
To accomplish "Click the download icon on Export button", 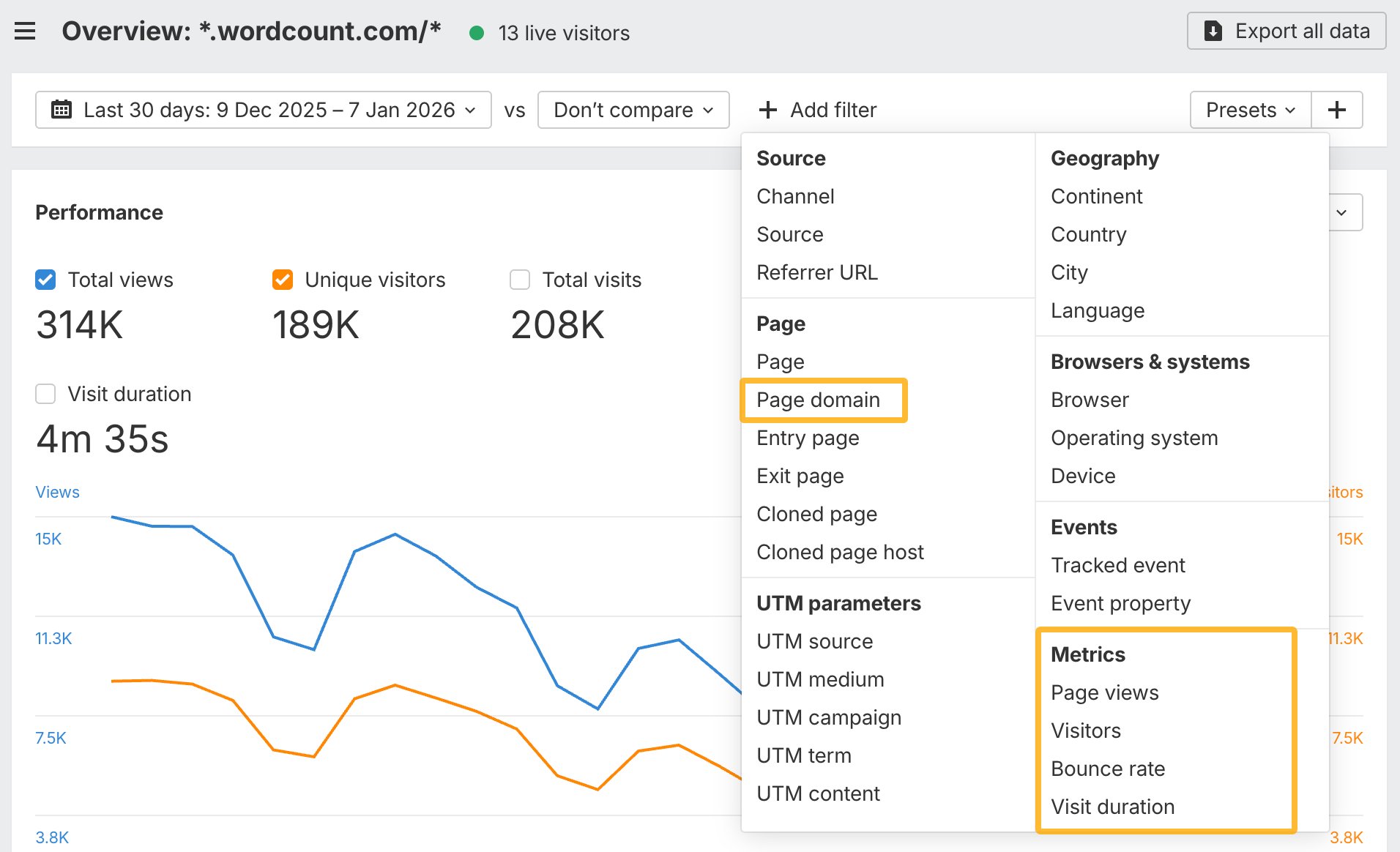I will tap(1213, 31).
